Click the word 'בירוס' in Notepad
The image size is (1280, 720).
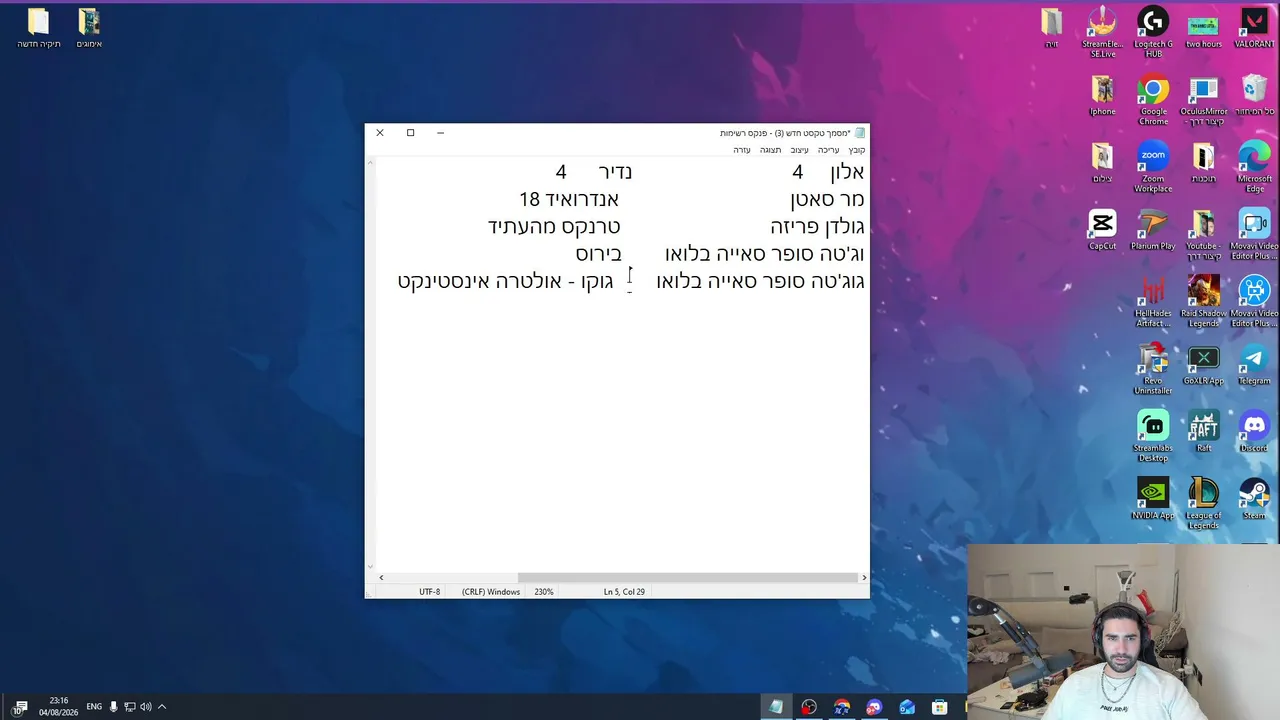pyautogui.click(x=598, y=253)
